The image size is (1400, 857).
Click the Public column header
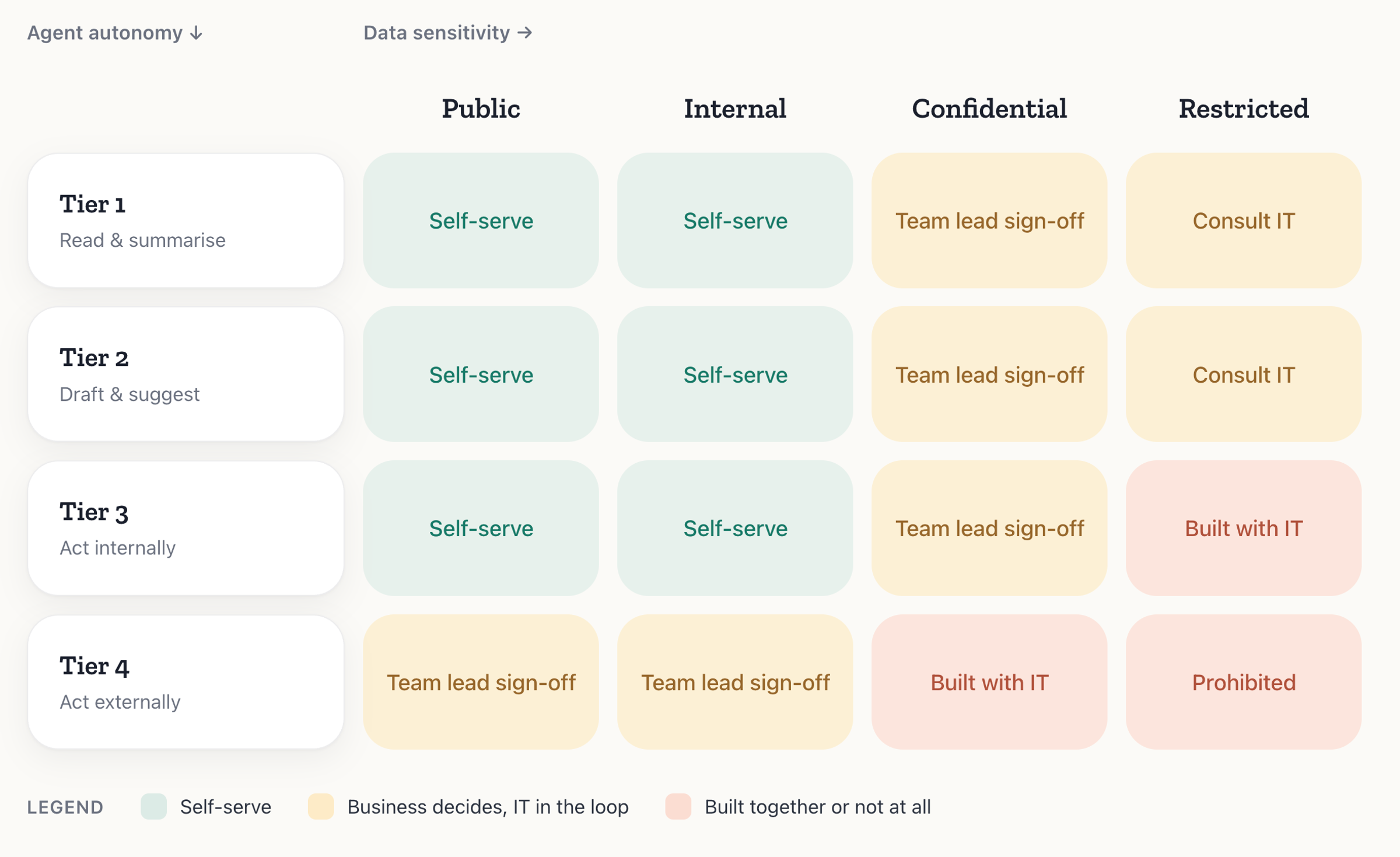[x=481, y=109]
